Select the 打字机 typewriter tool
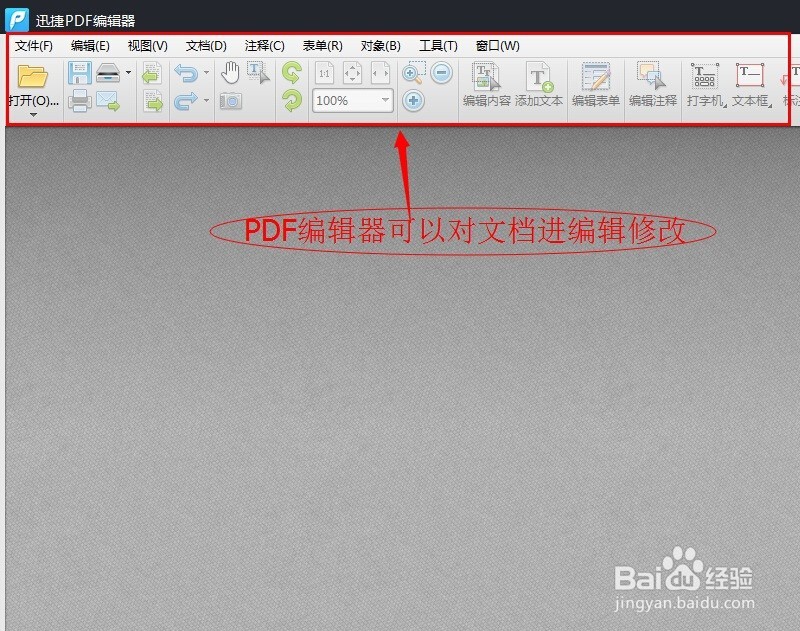 pos(705,85)
